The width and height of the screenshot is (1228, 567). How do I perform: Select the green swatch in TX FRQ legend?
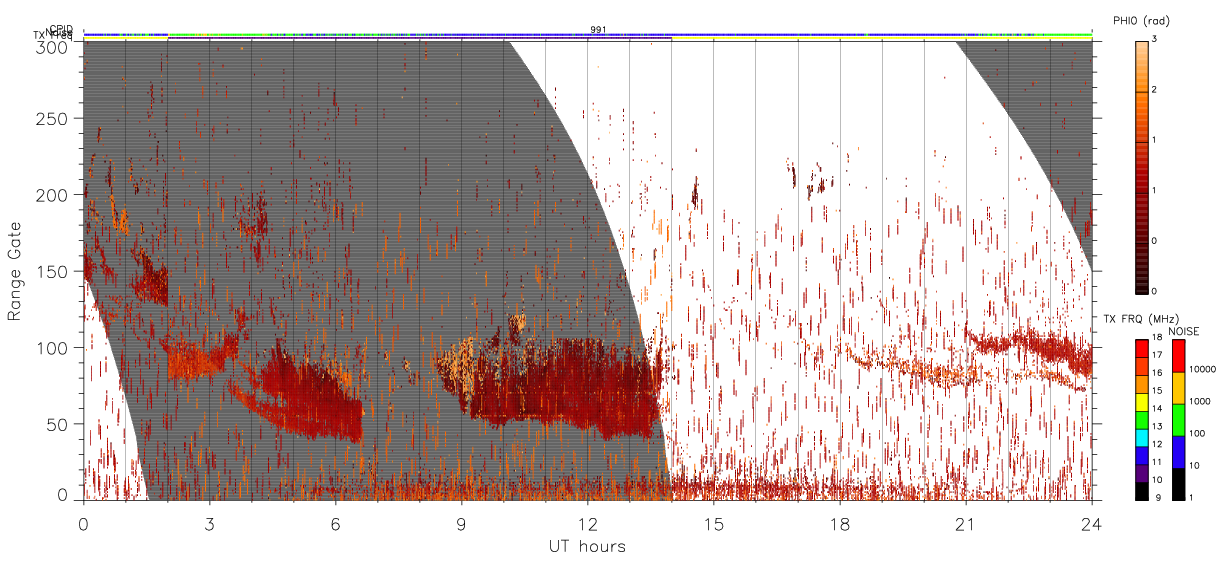tap(1142, 420)
